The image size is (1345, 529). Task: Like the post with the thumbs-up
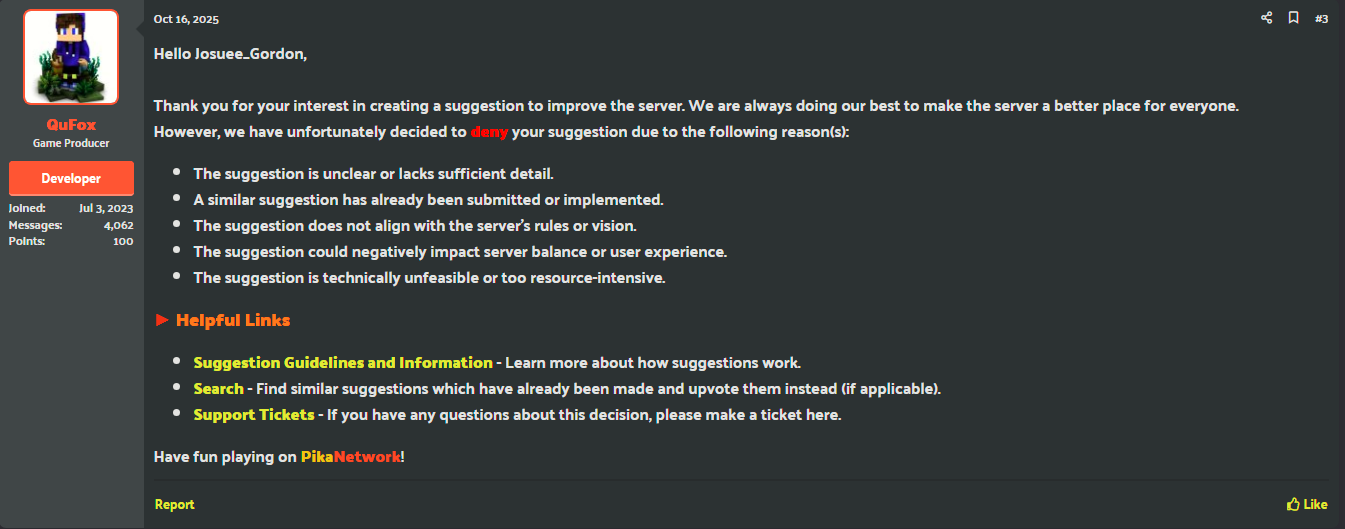1307,504
